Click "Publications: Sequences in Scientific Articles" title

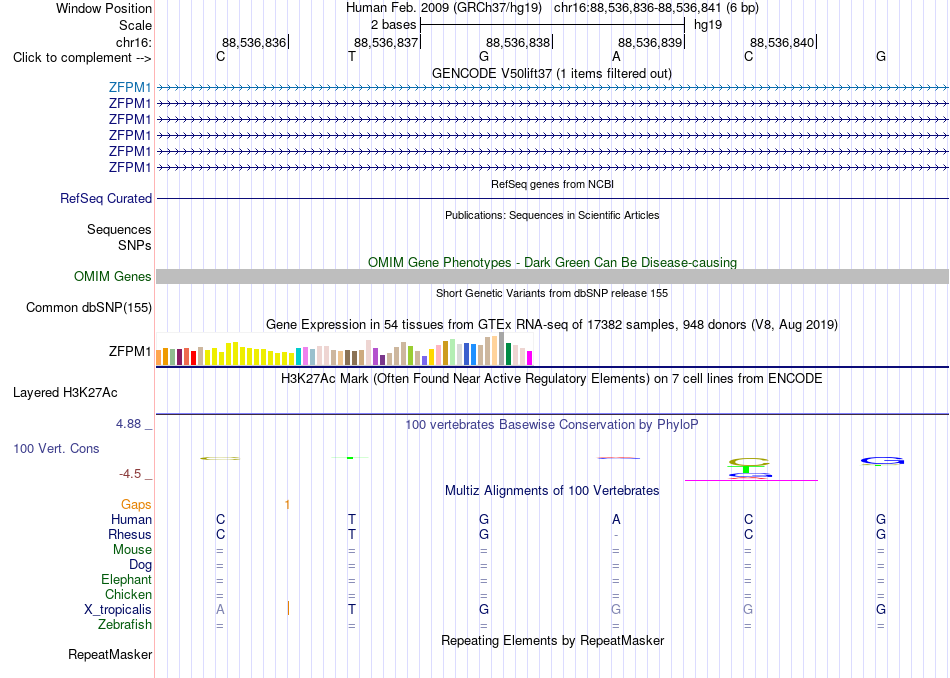point(552,215)
